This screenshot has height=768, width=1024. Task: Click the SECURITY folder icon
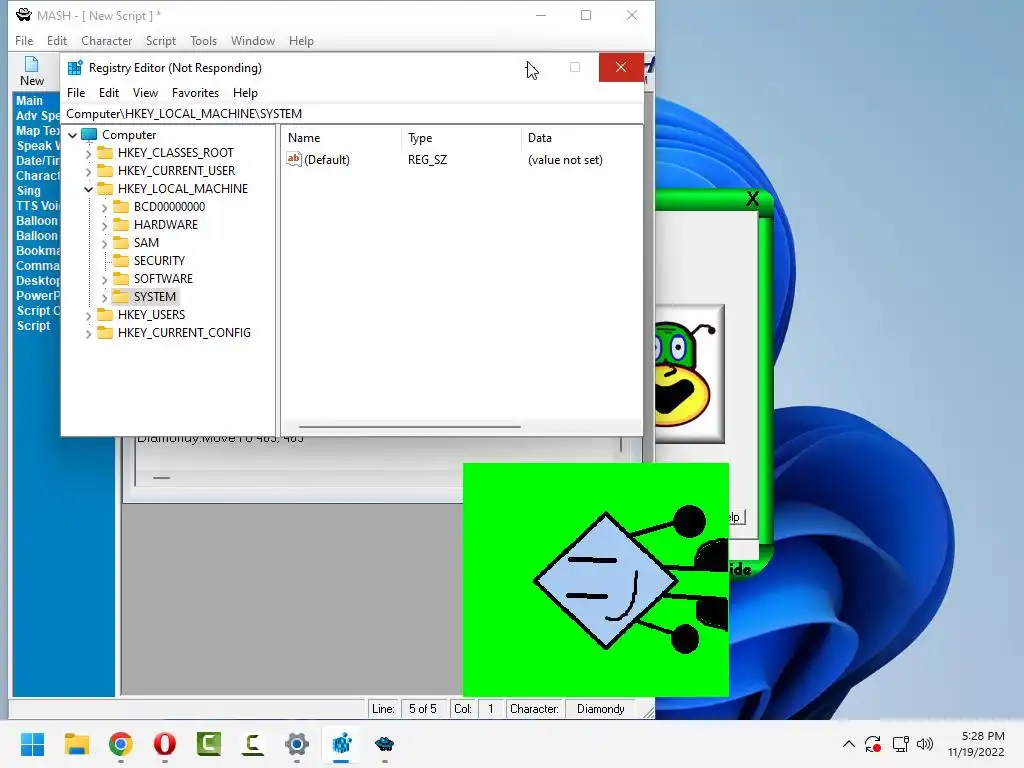(x=121, y=261)
